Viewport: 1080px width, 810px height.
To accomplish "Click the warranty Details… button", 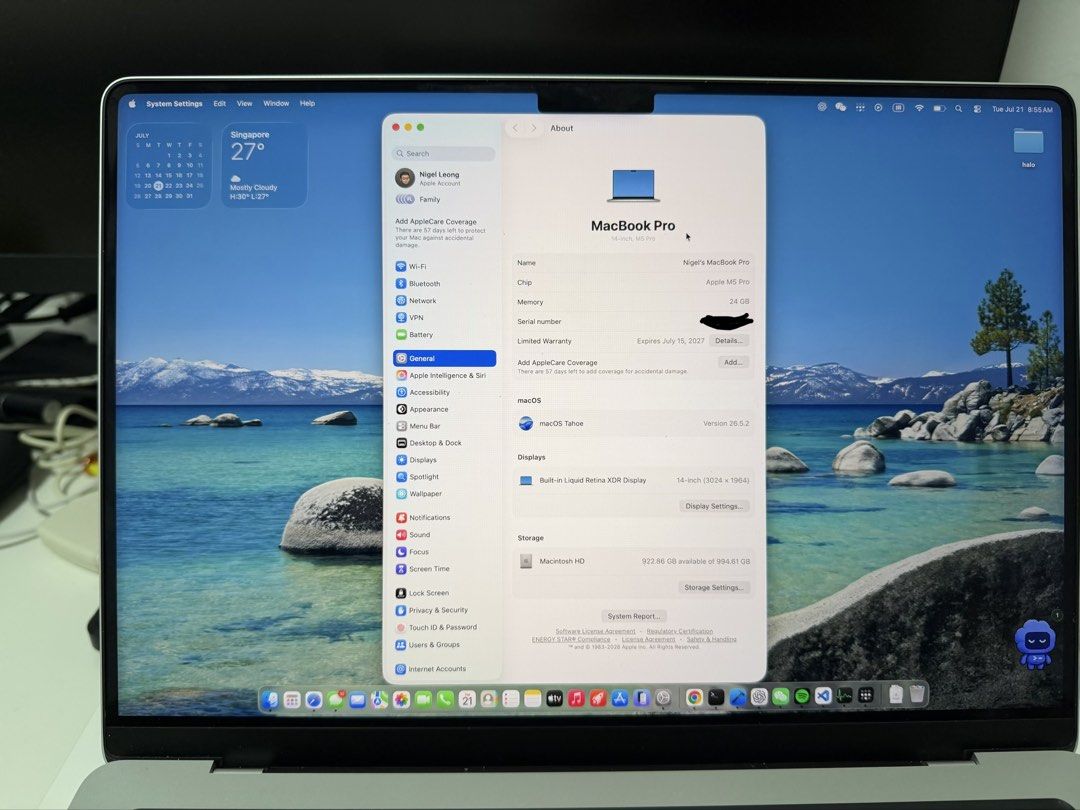I will [729, 341].
